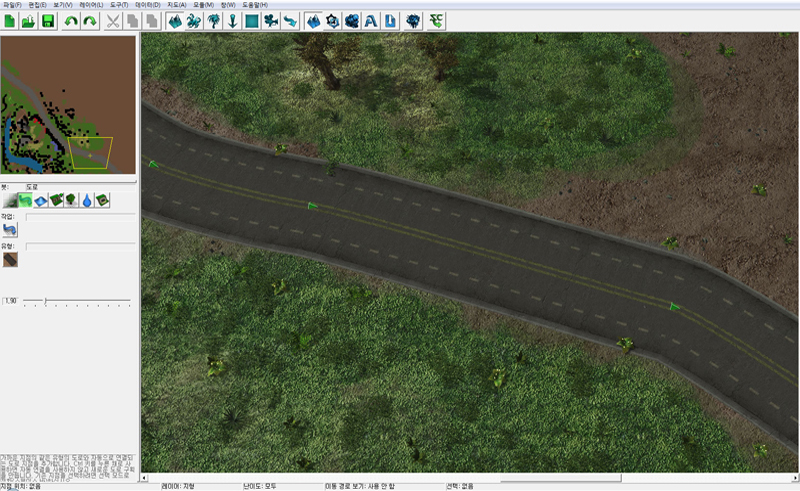Undo the last action
The width and height of the screenshot is (800, 491).
(x=71, y=21)
